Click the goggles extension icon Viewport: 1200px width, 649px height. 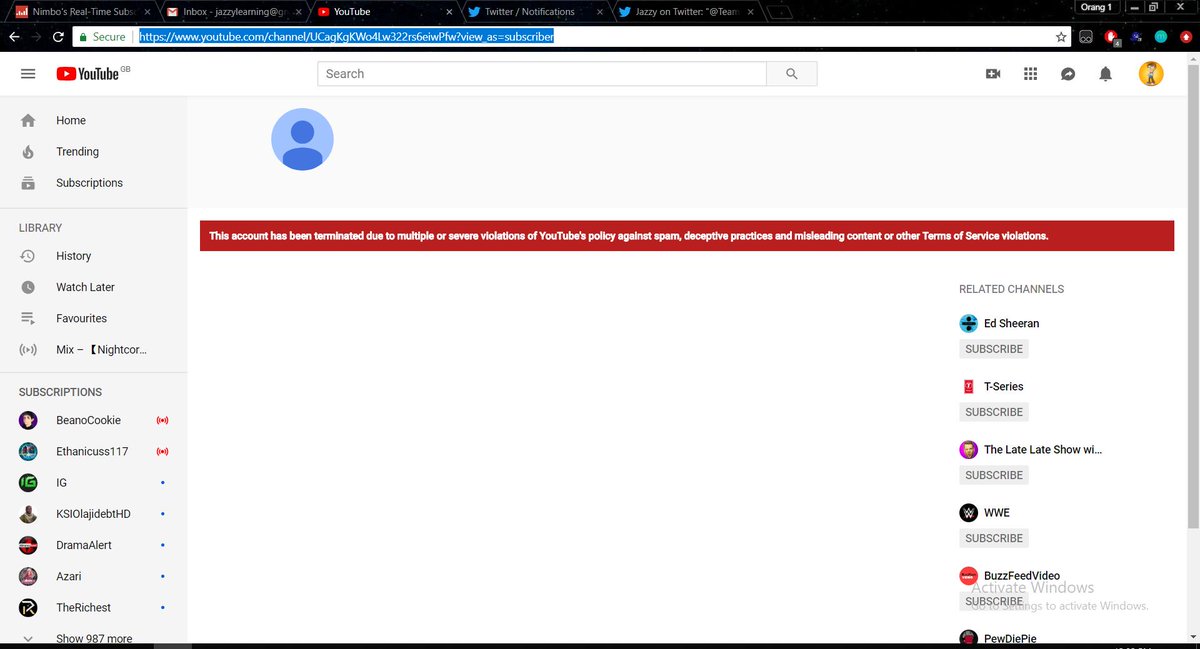[x=1086, y=37]
